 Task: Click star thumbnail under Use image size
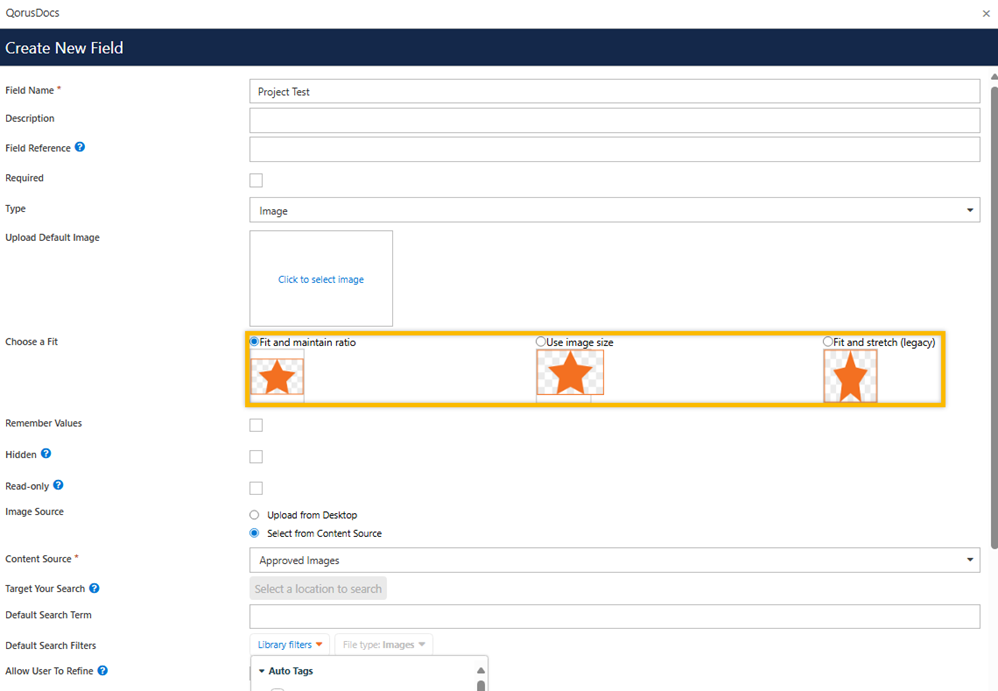pyautogui.click(x=570, y=373)
